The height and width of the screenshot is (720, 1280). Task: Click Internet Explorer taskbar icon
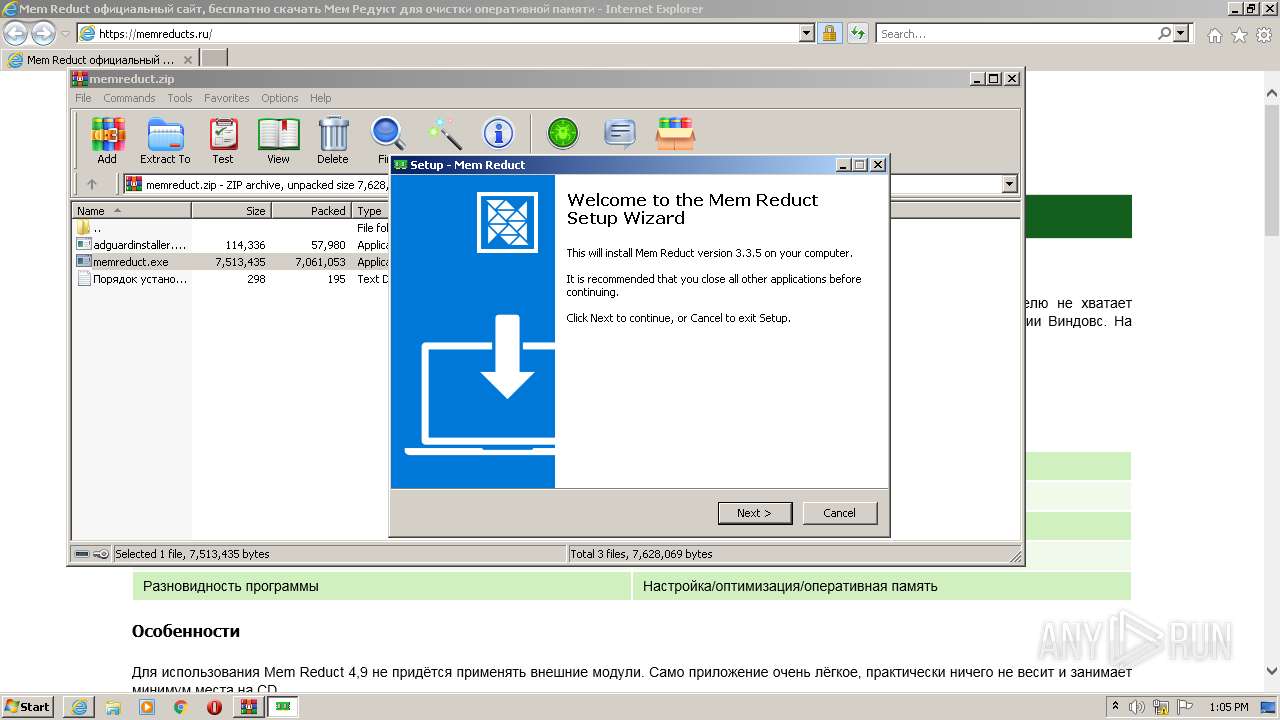79,707
